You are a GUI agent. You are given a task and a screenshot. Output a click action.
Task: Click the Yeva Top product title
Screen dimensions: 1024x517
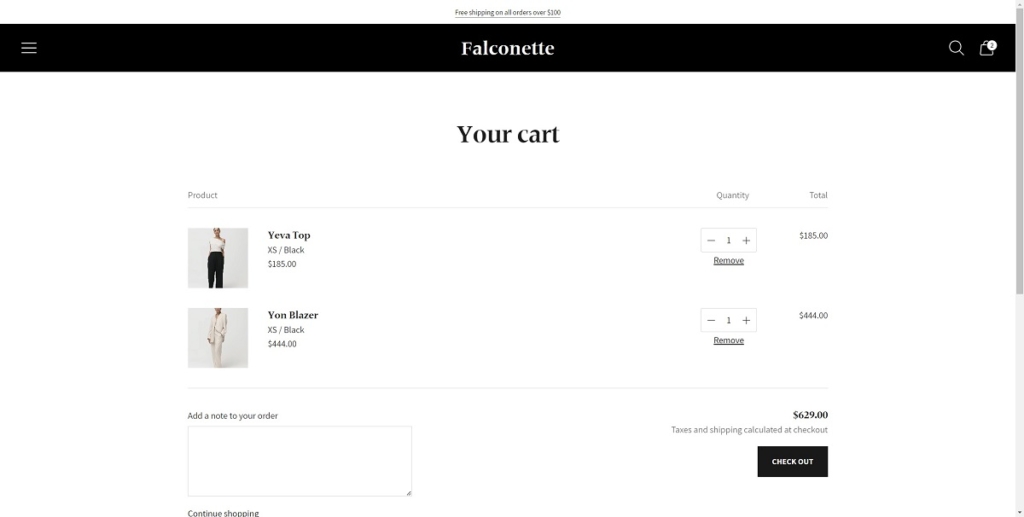pyautogui.click(x=289, y=235)
